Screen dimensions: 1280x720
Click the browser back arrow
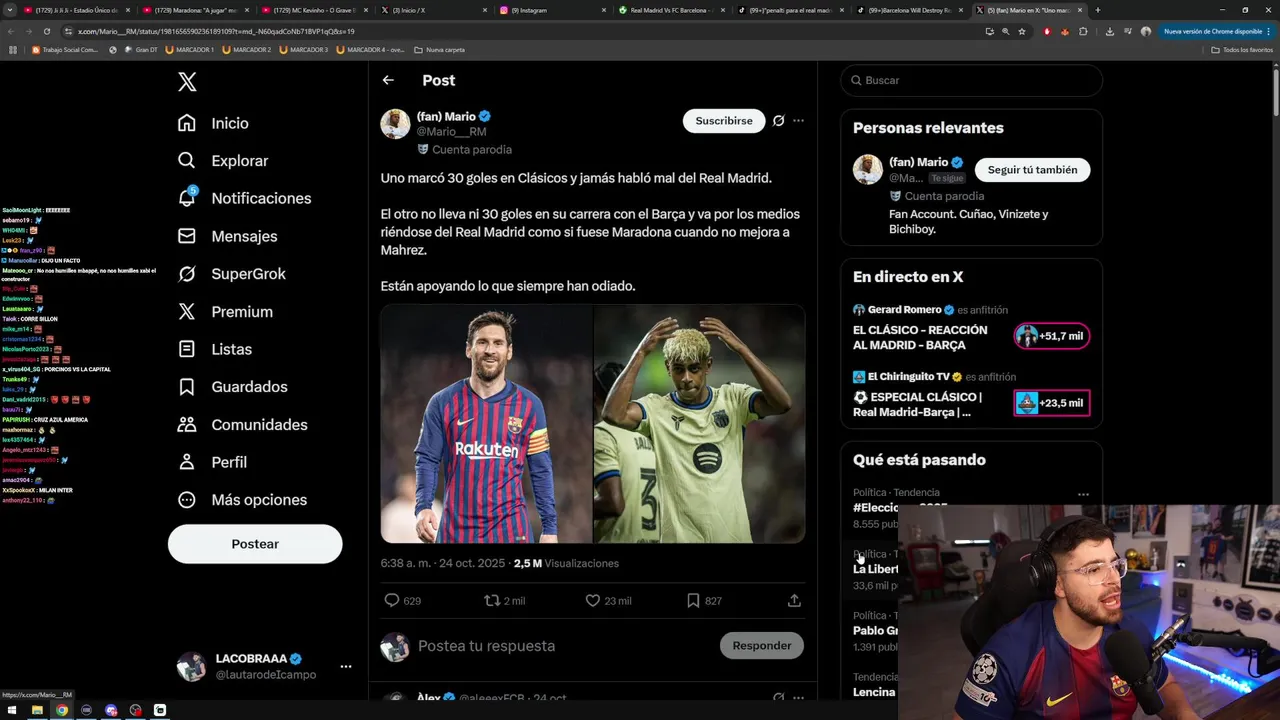10,32
